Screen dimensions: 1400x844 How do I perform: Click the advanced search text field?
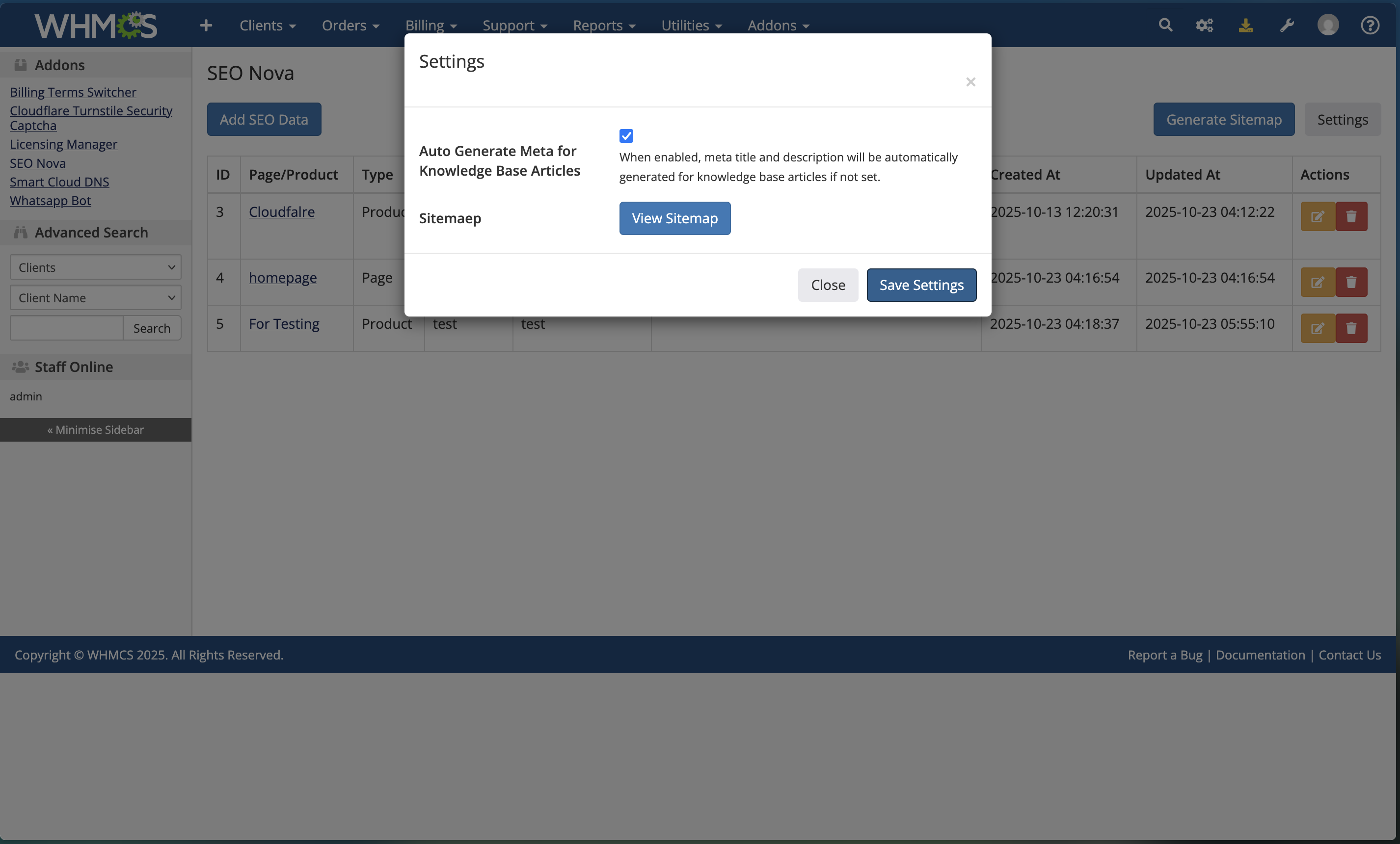(x=66, y=328)
